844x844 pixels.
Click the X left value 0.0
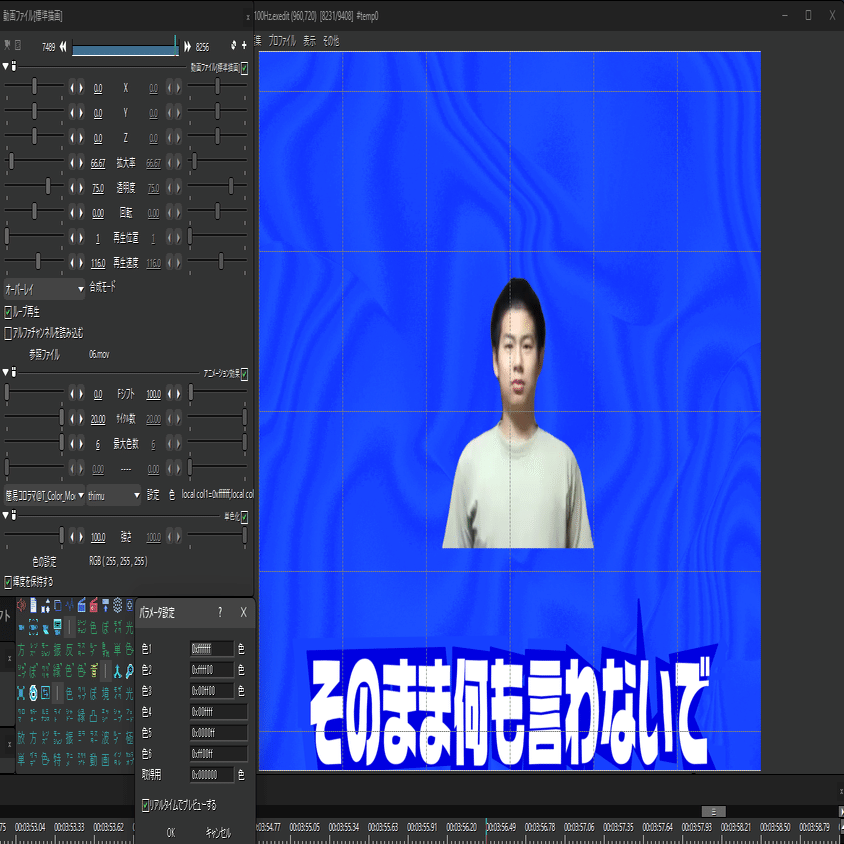[x=97, y=88]
